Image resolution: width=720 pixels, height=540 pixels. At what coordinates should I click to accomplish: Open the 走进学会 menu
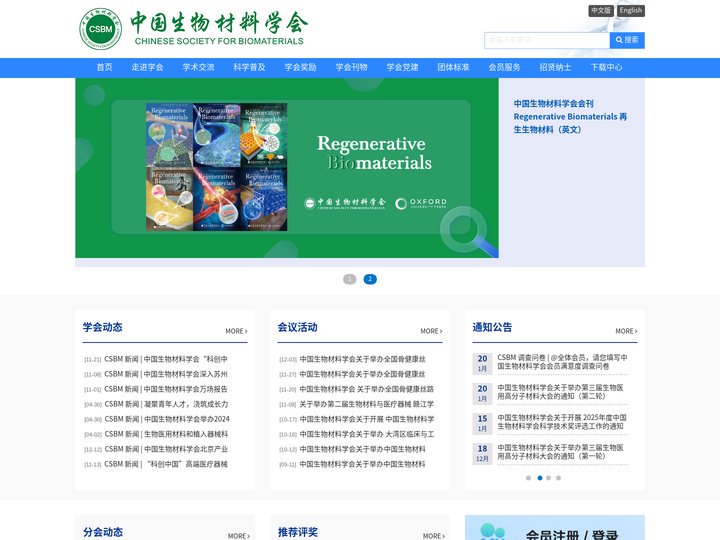[147, 68]
